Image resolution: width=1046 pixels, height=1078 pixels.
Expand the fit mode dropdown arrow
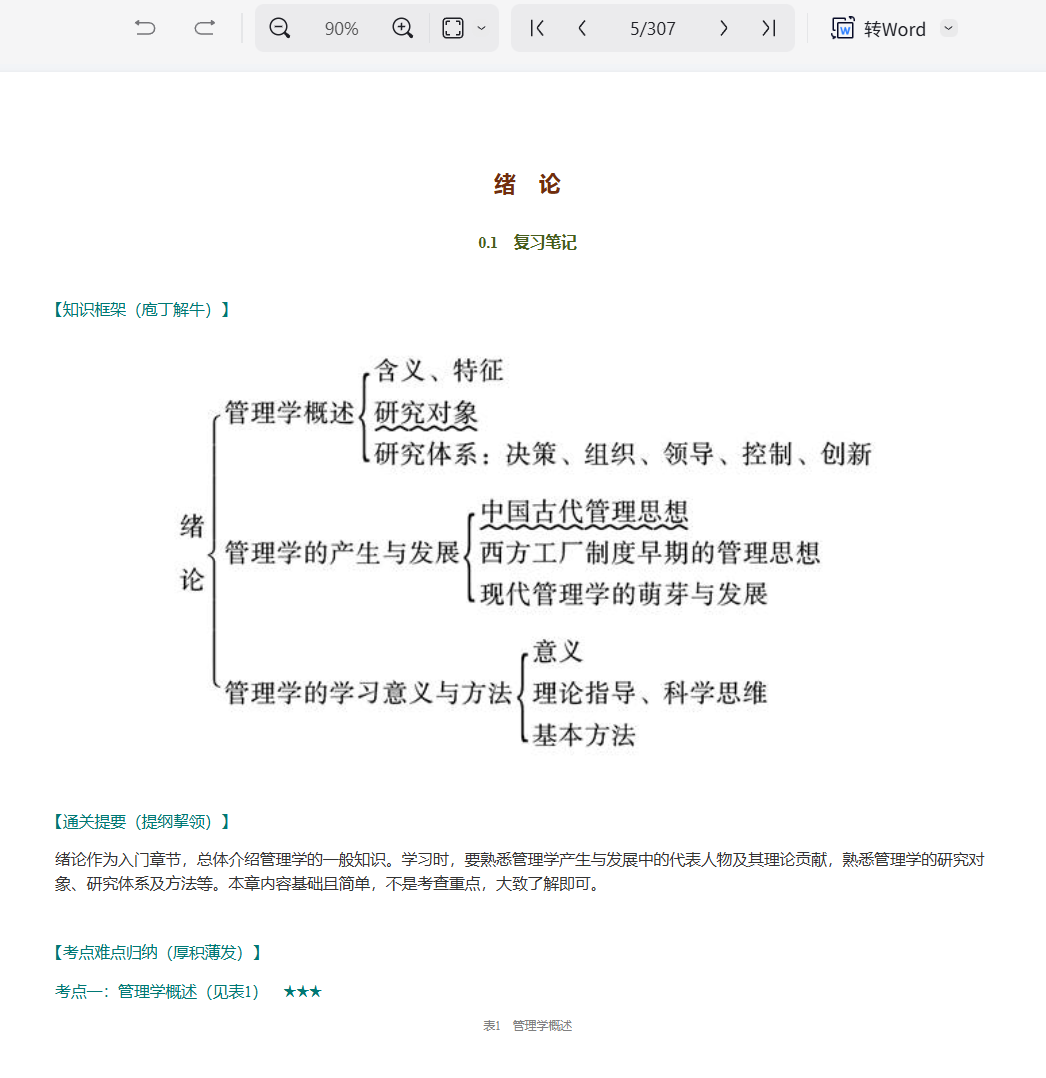tap(481, 28)
